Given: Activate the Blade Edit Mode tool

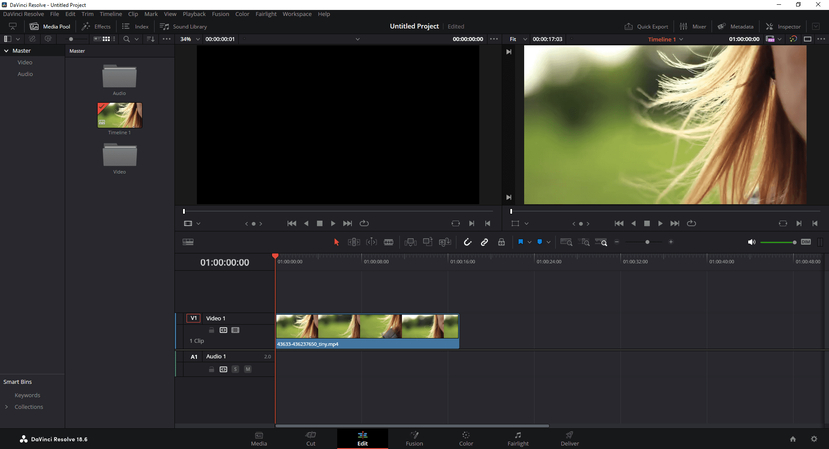Looking at the screenshot, I should (389, 242).
